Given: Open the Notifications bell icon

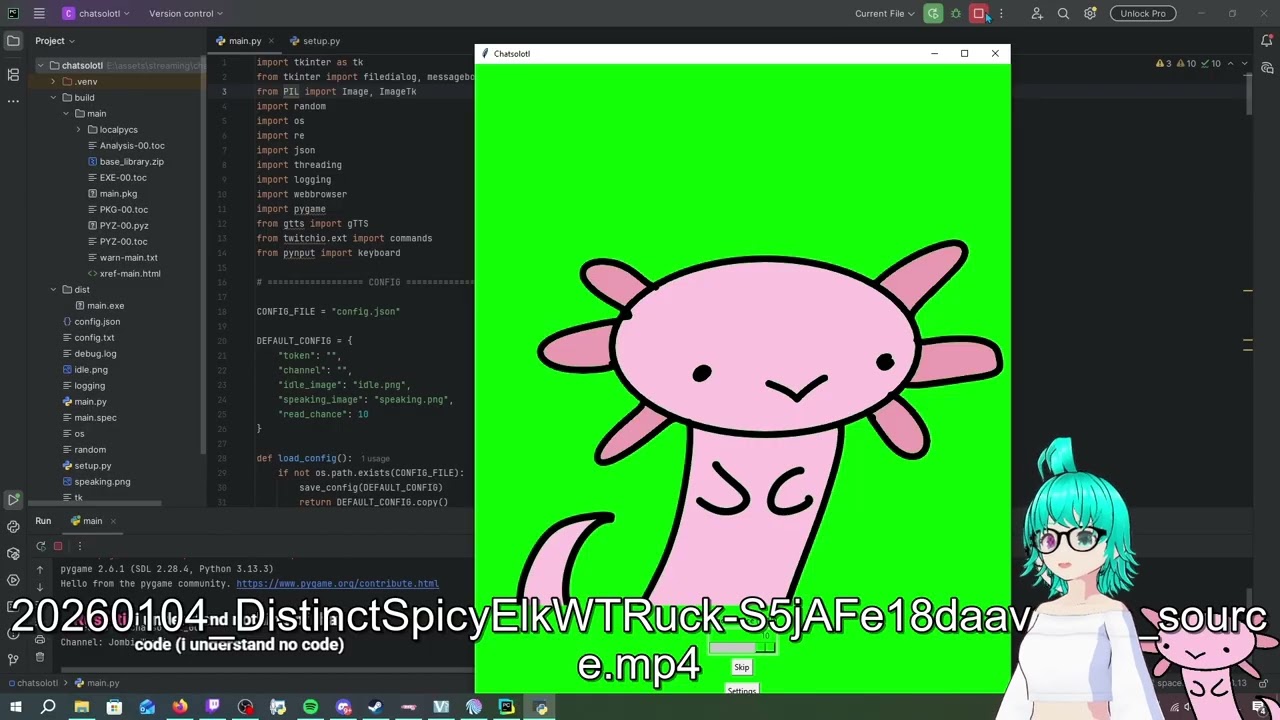Looking at the screenshot, I should (x=1267, y=41).
